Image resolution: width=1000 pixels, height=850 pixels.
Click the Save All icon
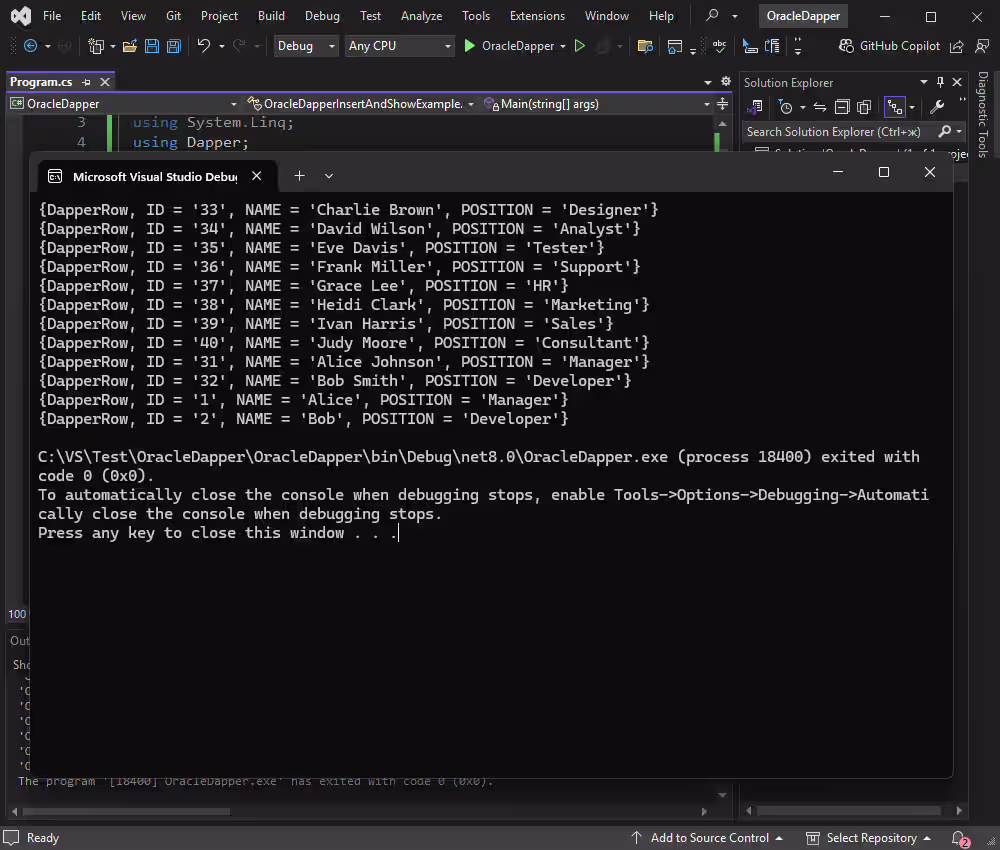[x=173, y=45]
